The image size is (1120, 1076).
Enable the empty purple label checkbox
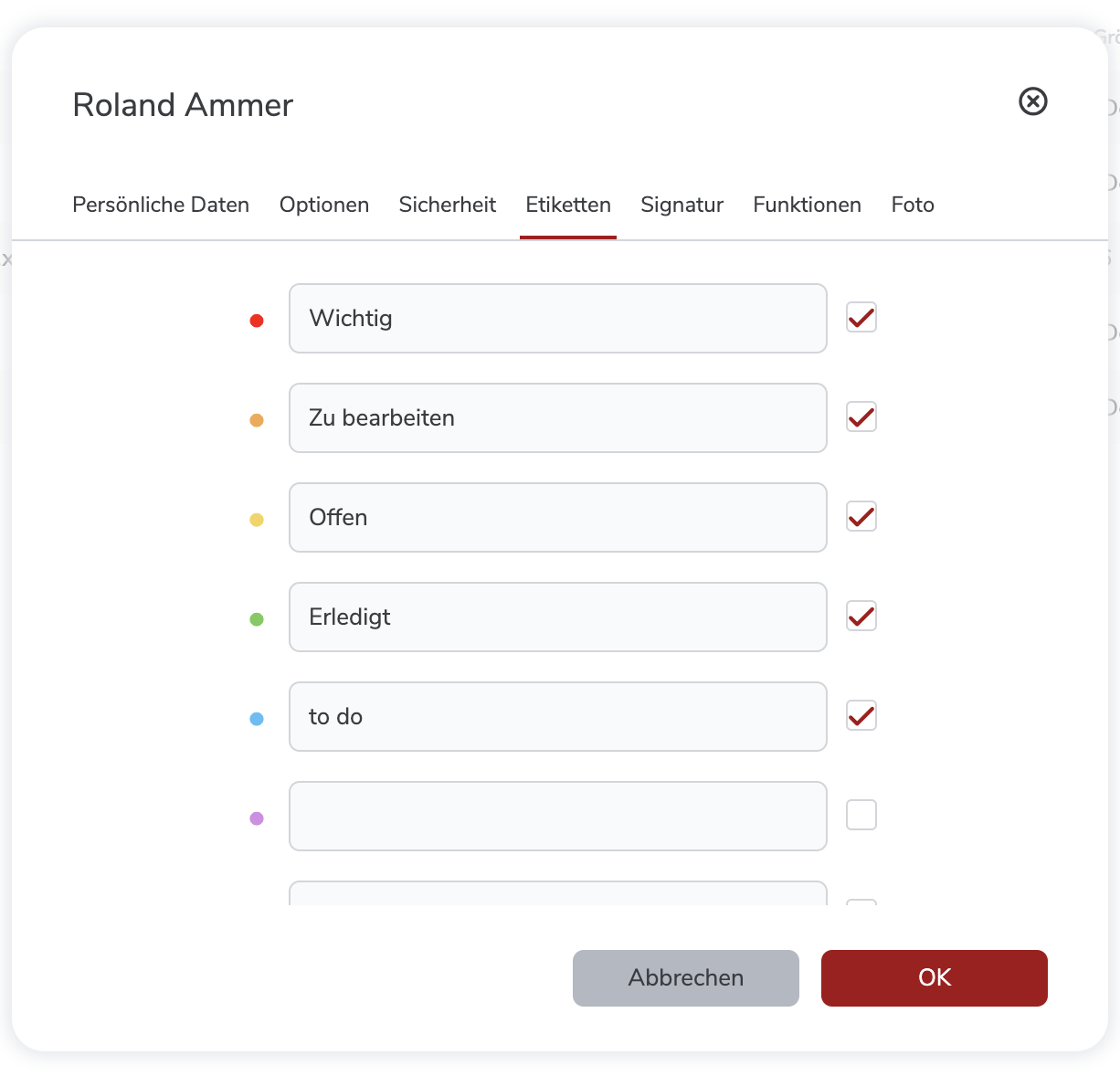point(861,815)
